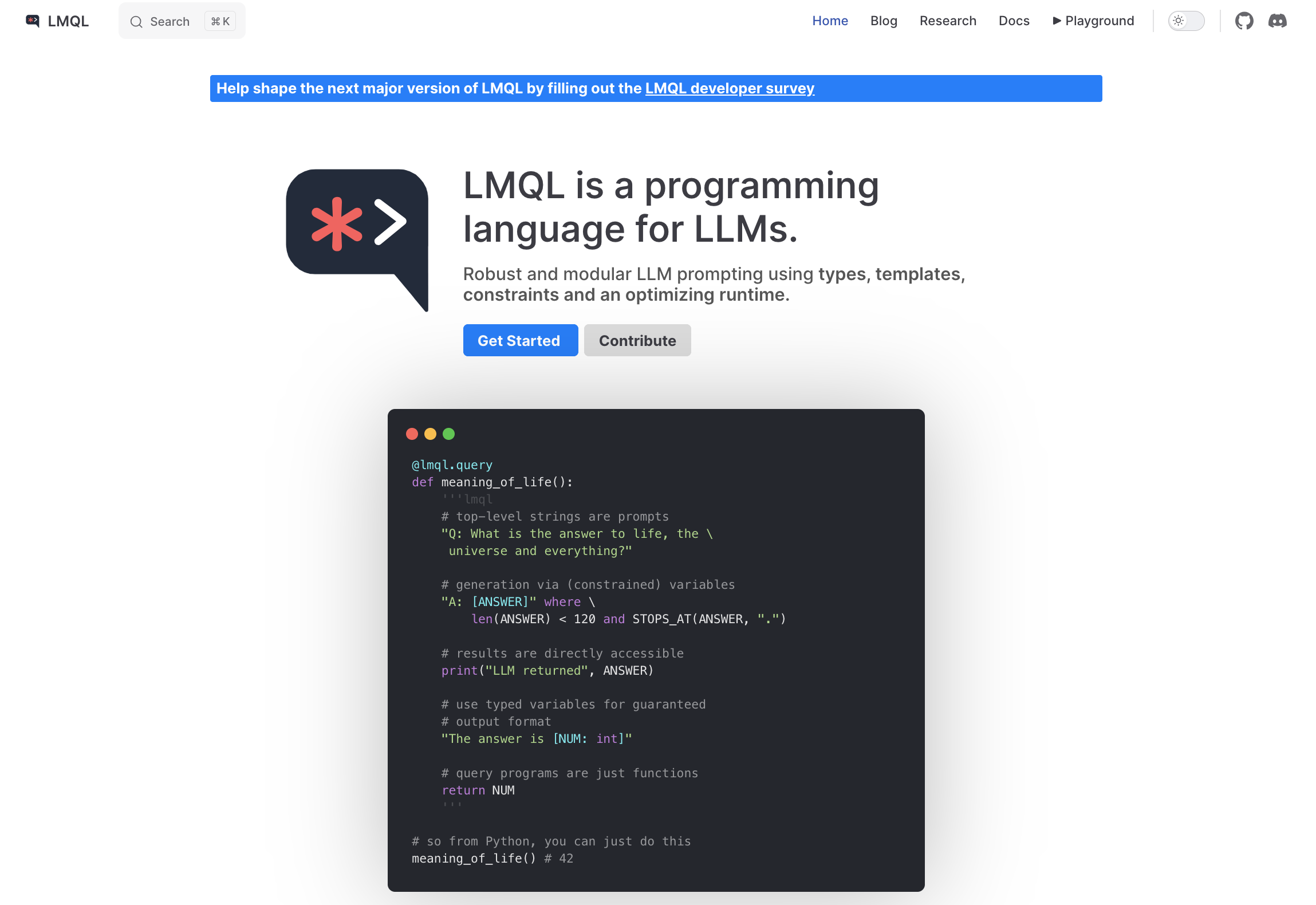
Task: Click the LMQL logo icon in navbar
Action: [x=33, y=21]
